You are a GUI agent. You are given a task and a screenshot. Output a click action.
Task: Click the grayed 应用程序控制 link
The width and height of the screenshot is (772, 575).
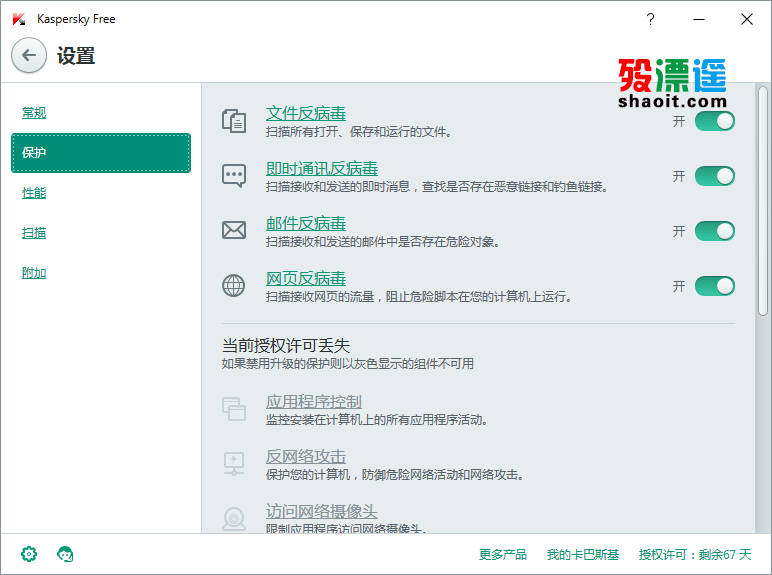(x=314, y=402)
